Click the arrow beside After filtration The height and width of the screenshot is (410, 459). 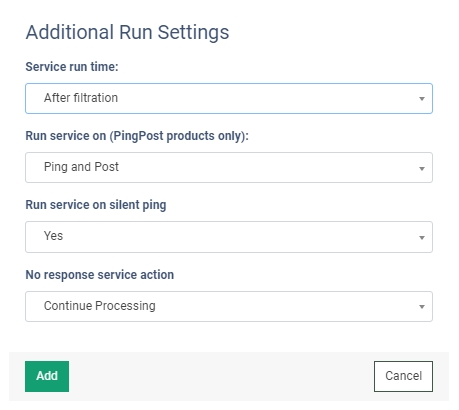pos(422,99)
